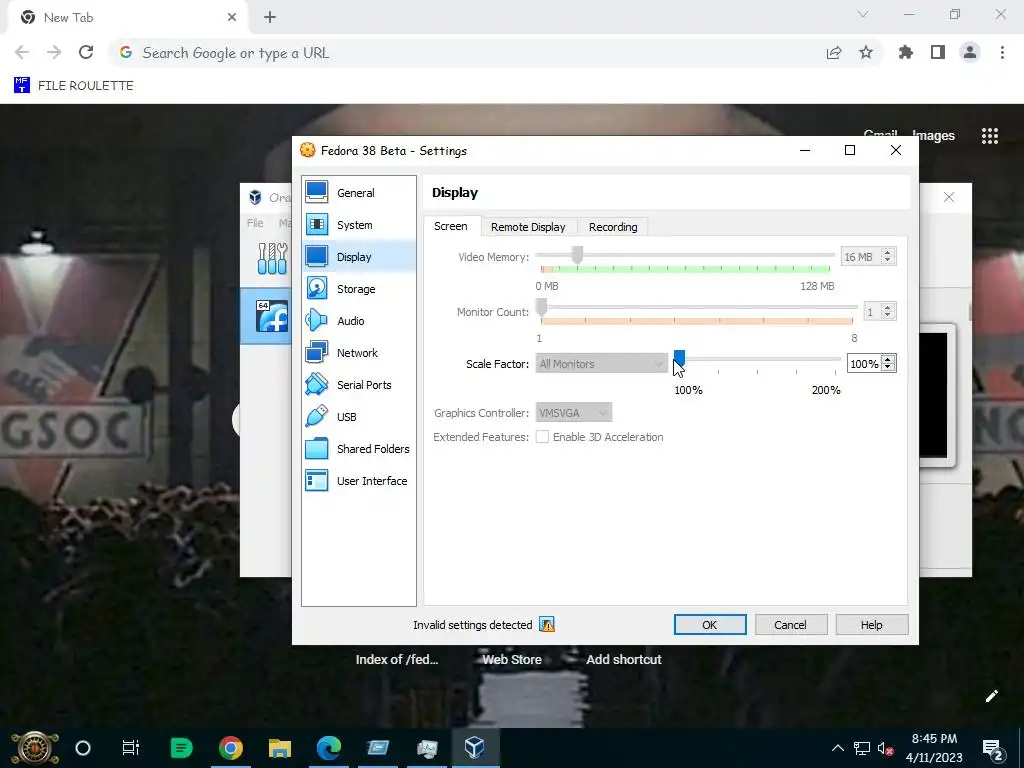
Task: Open Chrome profile avatar
Action: click(970, 52)
